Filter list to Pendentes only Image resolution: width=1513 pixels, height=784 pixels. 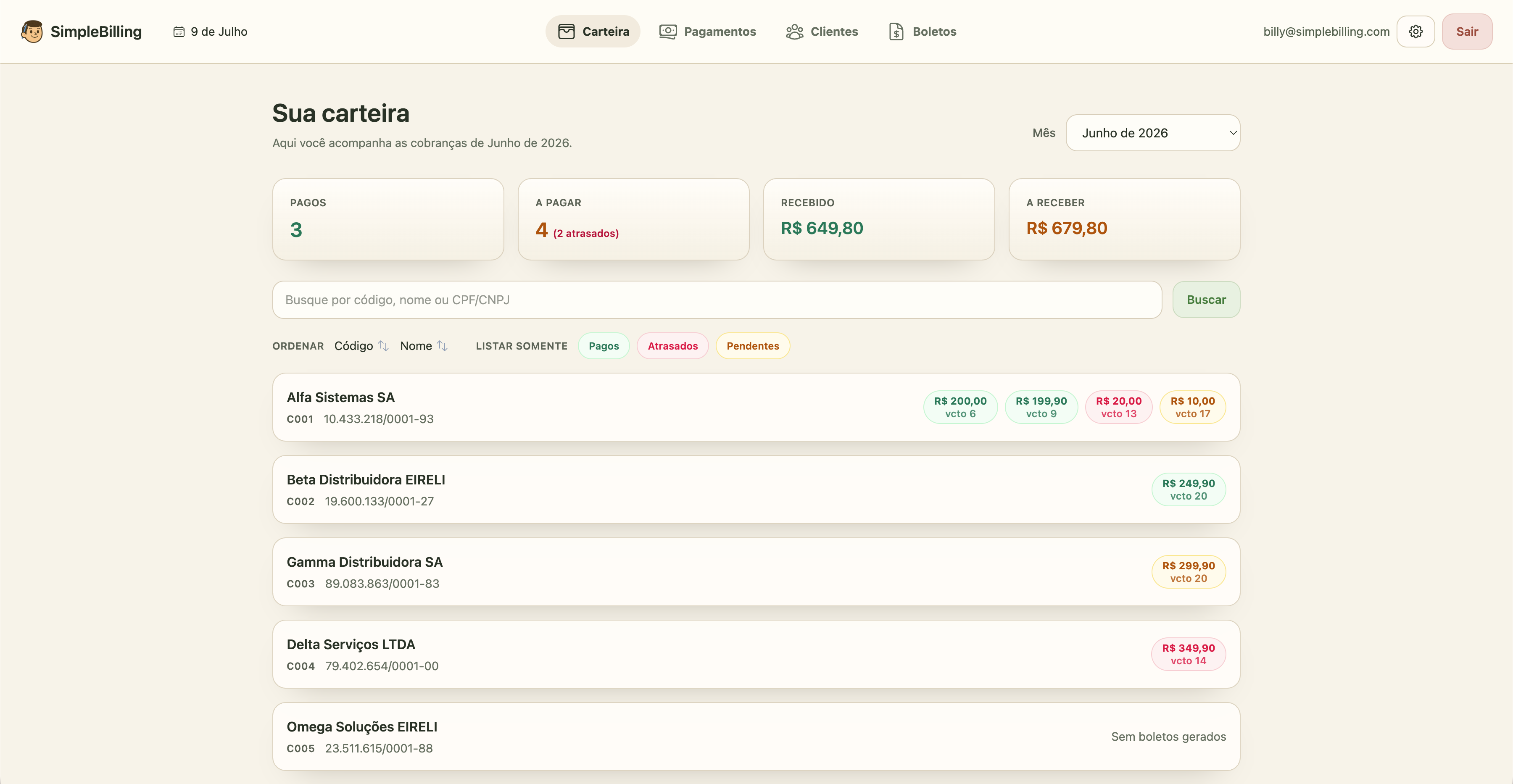[x=752, y=346]
